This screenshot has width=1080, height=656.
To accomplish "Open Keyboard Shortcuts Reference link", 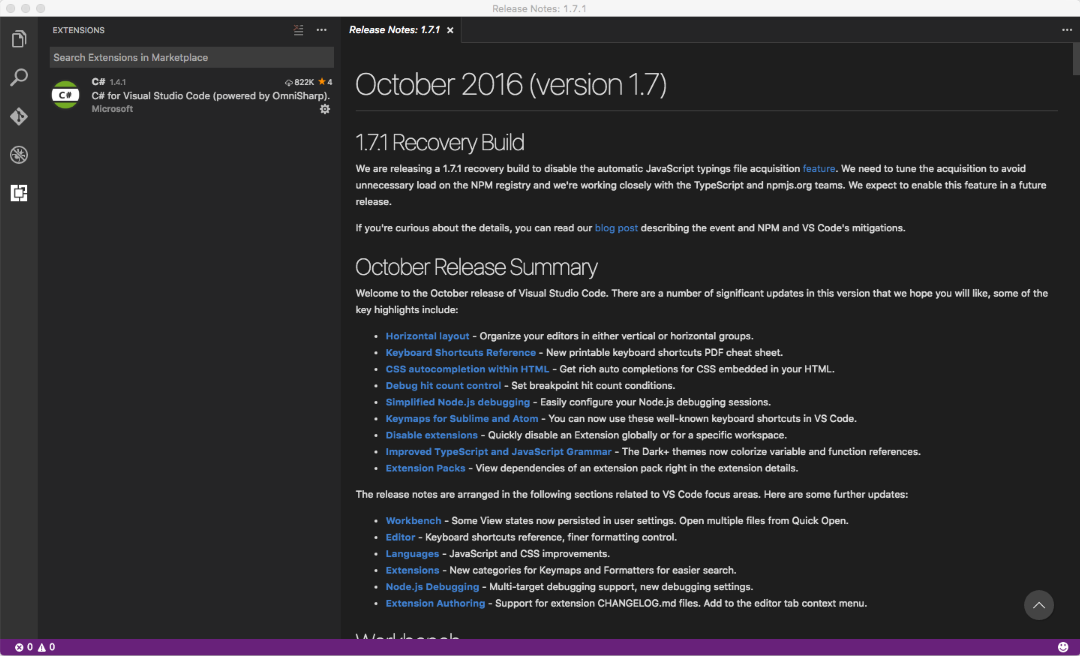I will 460,353.
